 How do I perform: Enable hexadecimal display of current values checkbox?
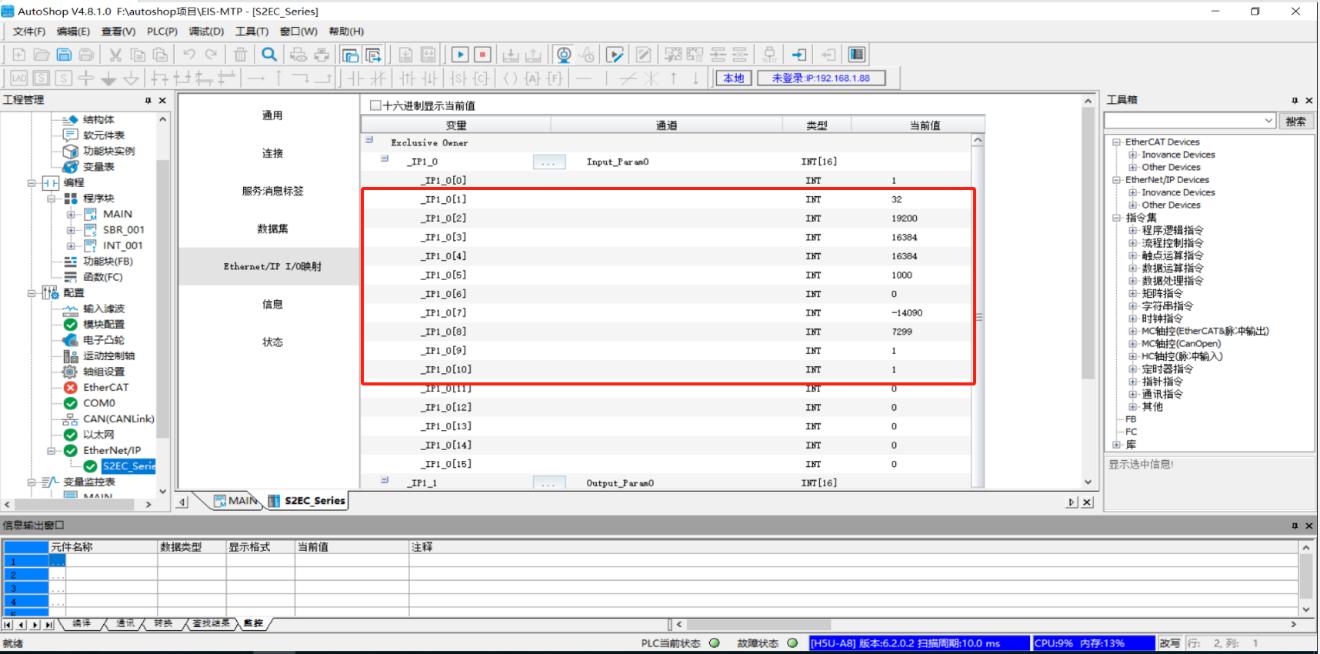coord(375,106)
